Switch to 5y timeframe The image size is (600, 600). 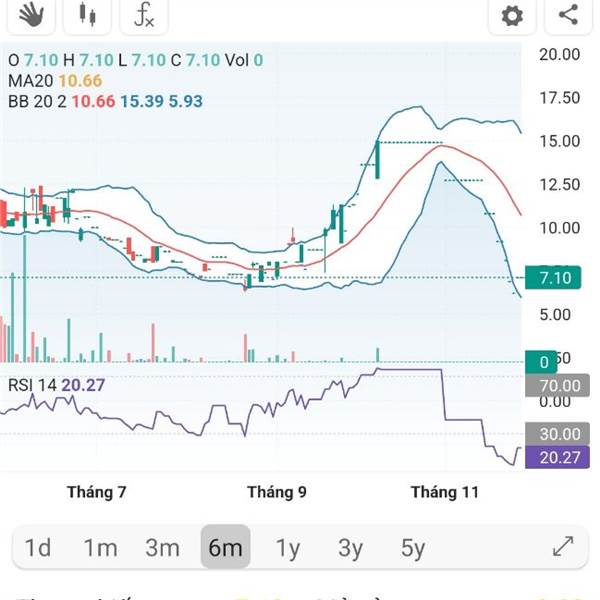pos(413,548)
